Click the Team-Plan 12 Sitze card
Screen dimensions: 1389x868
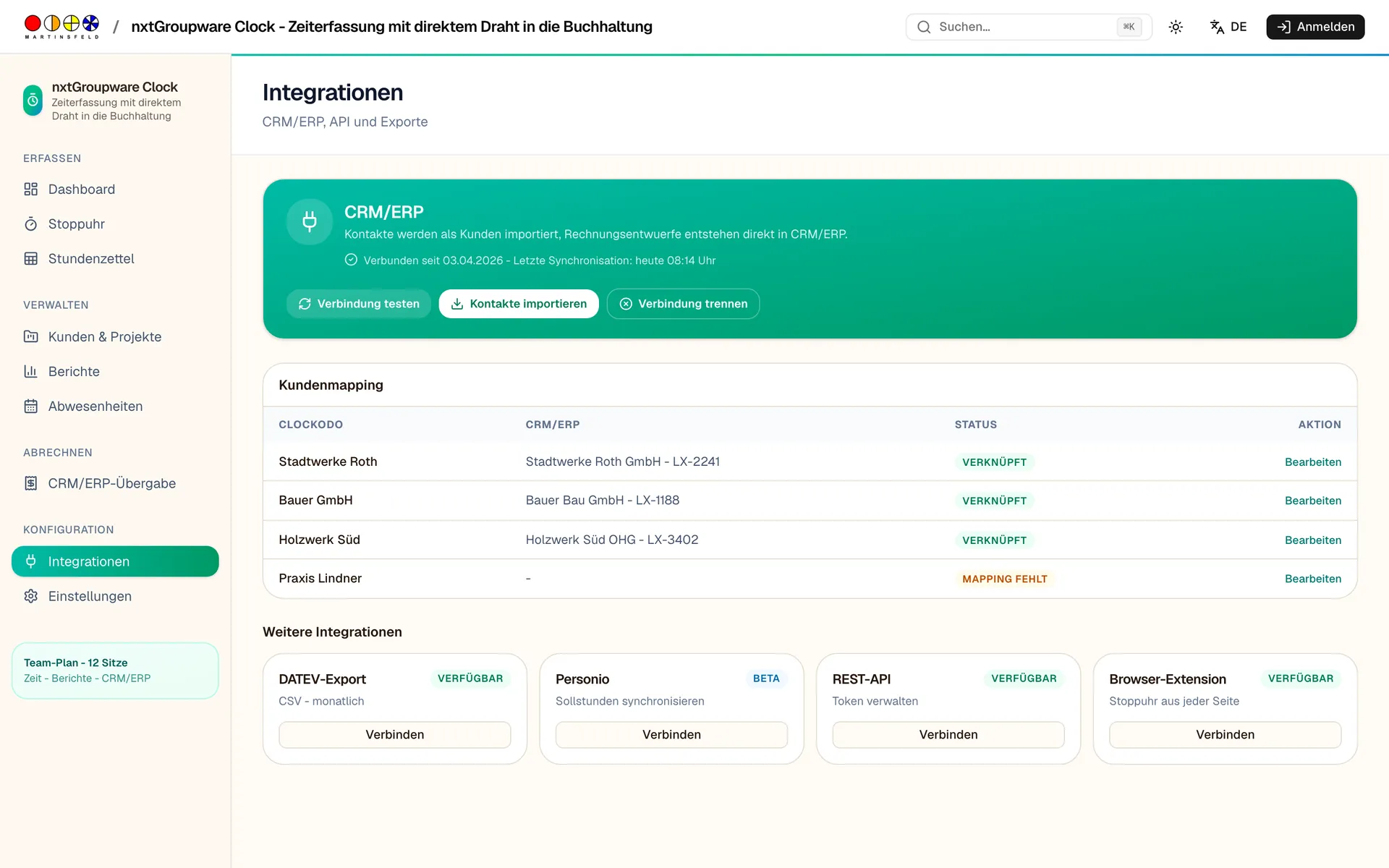pos(115,671)
